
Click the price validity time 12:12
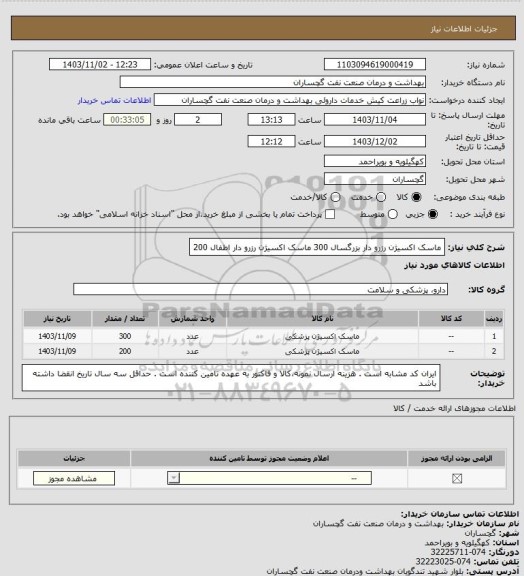pyautogui.click(x=272, y=141)
